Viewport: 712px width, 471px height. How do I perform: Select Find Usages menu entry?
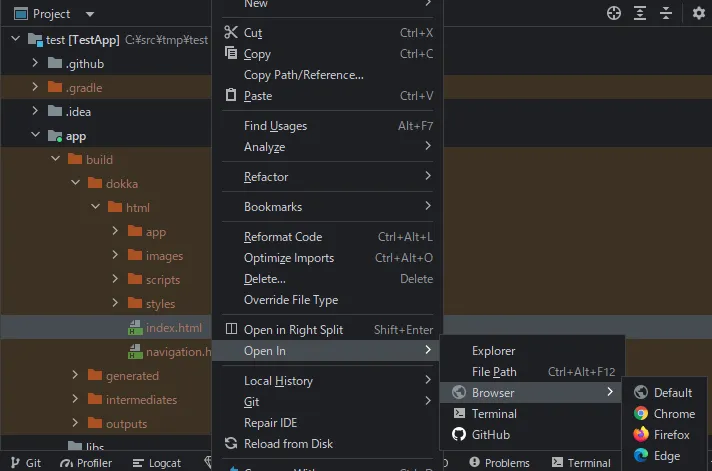click(x=275, y=126)
